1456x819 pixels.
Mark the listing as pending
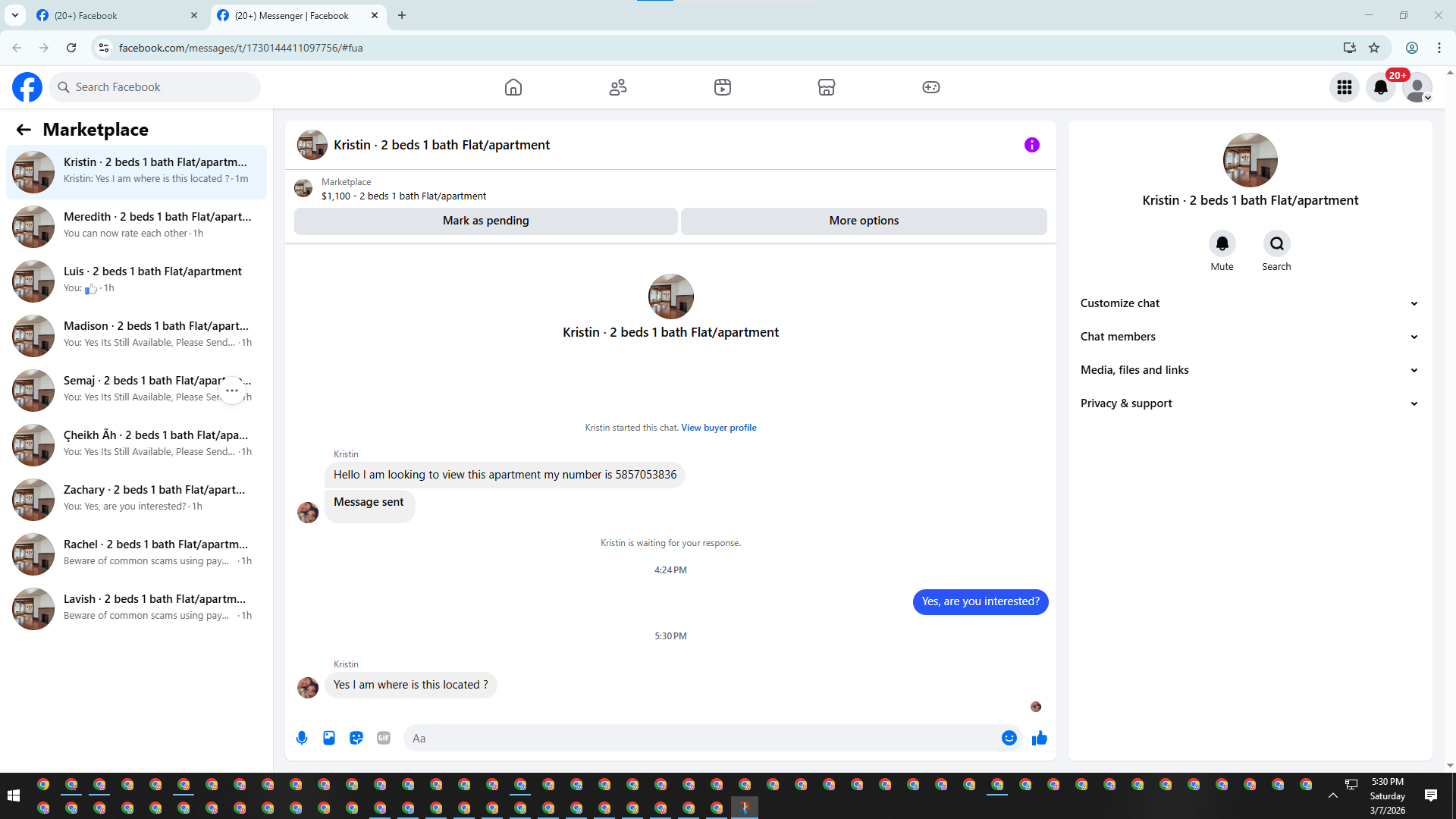[486, 221]
